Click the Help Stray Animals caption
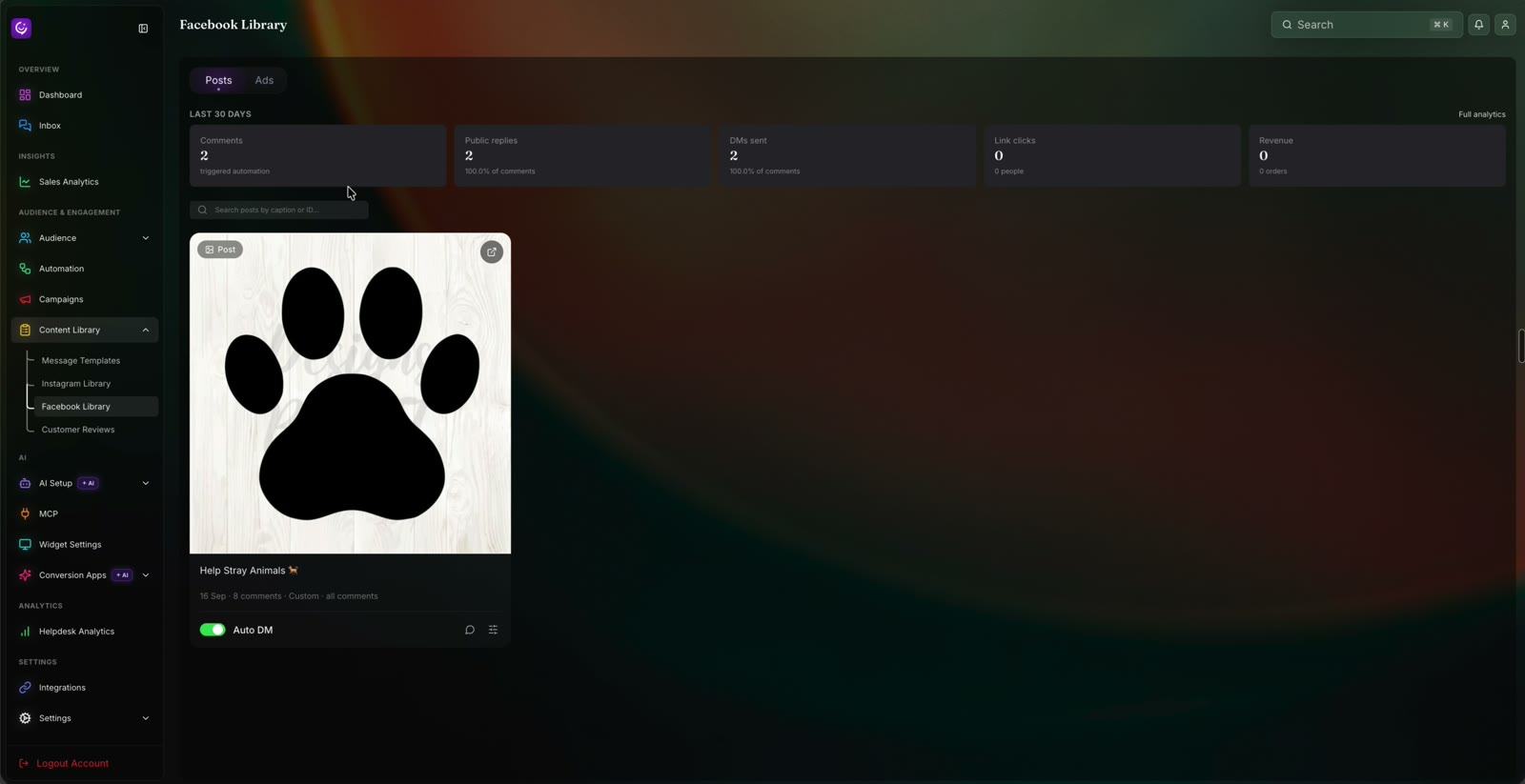The image size is (1525, 784). (249, 571)
